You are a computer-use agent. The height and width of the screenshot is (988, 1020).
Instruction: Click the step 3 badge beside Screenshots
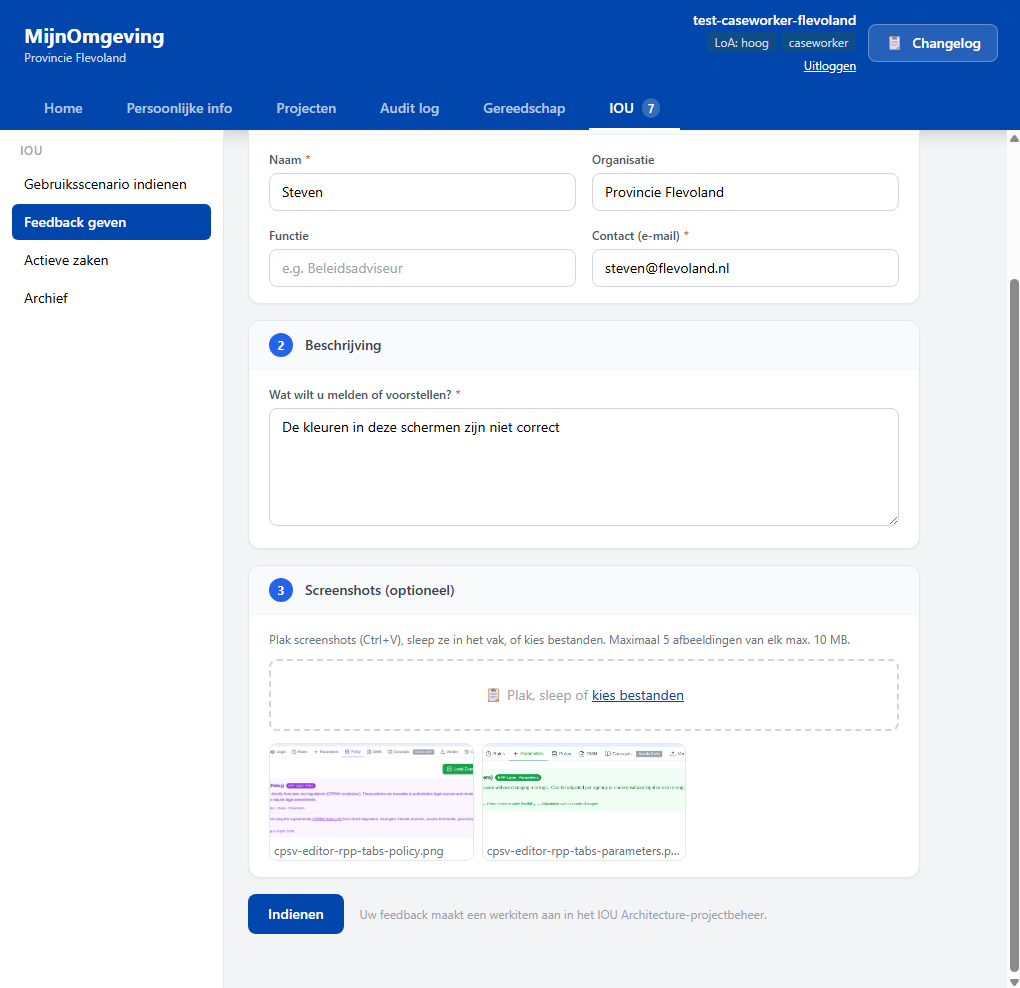click(x=280, y=590)
